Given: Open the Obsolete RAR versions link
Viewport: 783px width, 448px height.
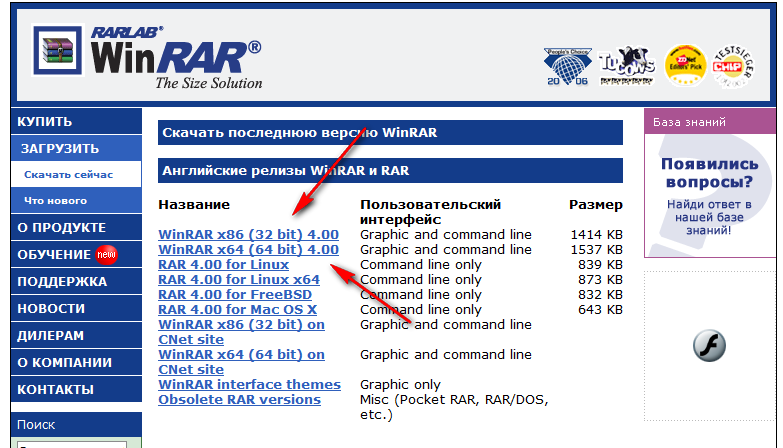Looking at the screenshot, I should coord(239,400).
